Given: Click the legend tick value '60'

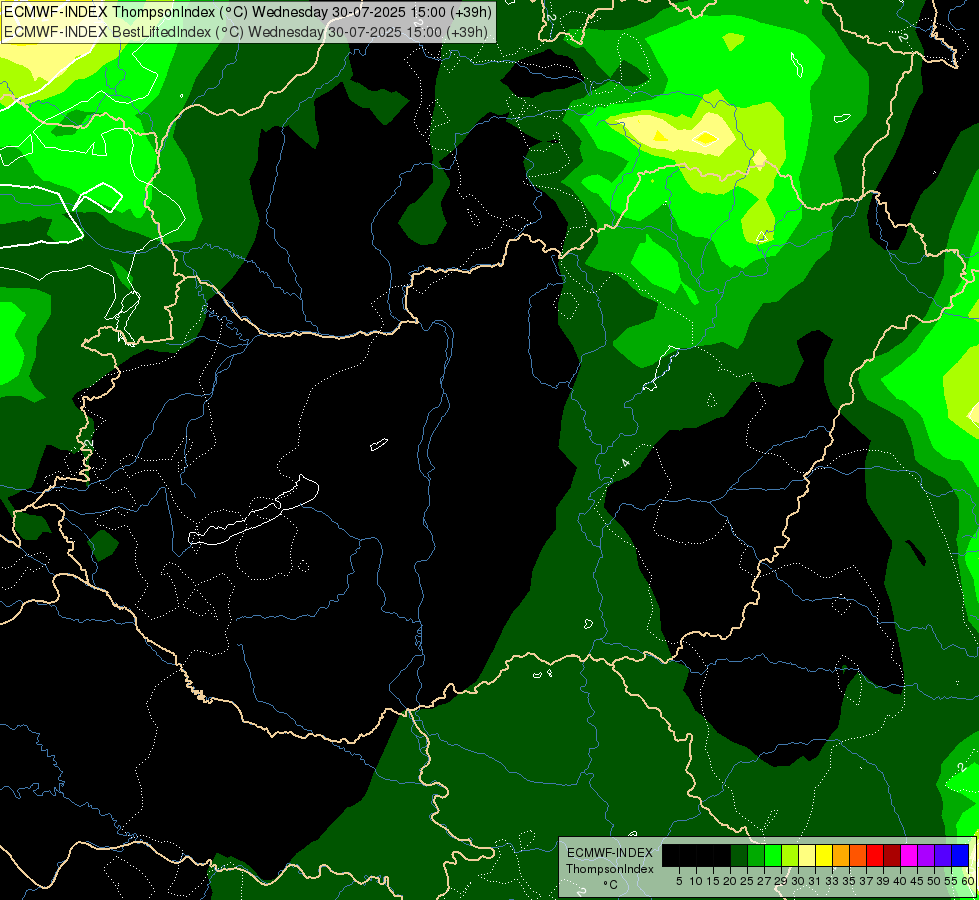Looking at the screenshot, I should coord(968,881).
